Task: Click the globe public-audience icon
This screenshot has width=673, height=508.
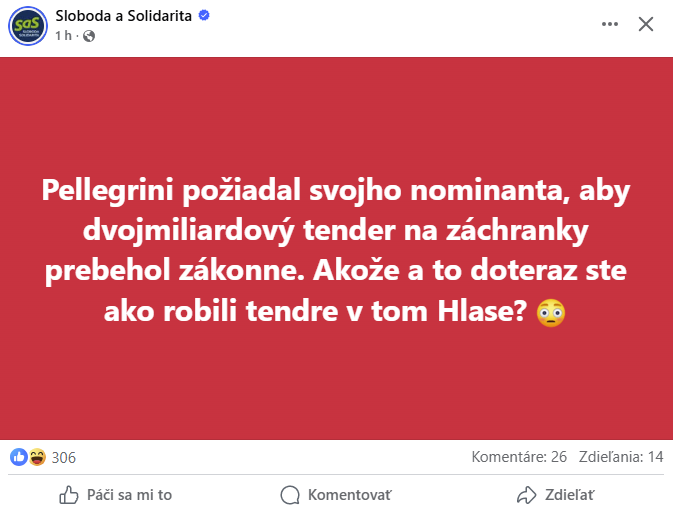Action: 89,36
